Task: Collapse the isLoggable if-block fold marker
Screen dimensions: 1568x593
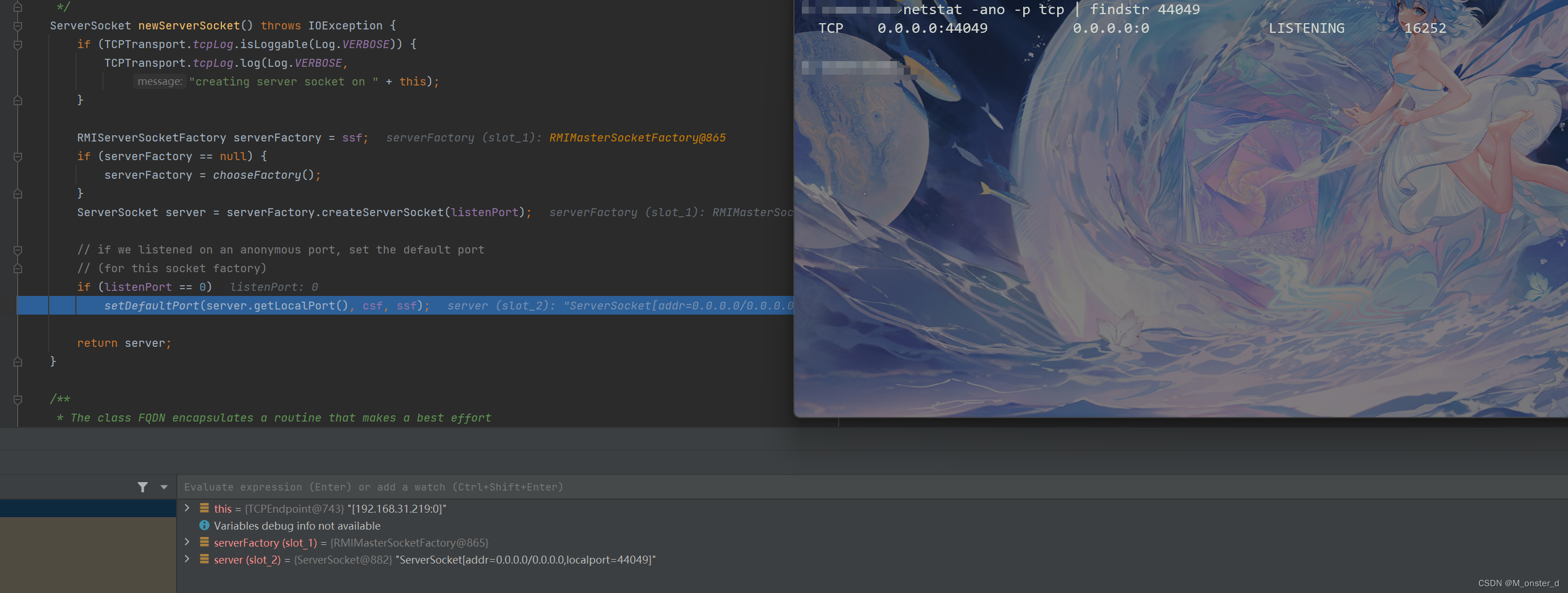Action: pyautogui.click(x=18, y=45)
